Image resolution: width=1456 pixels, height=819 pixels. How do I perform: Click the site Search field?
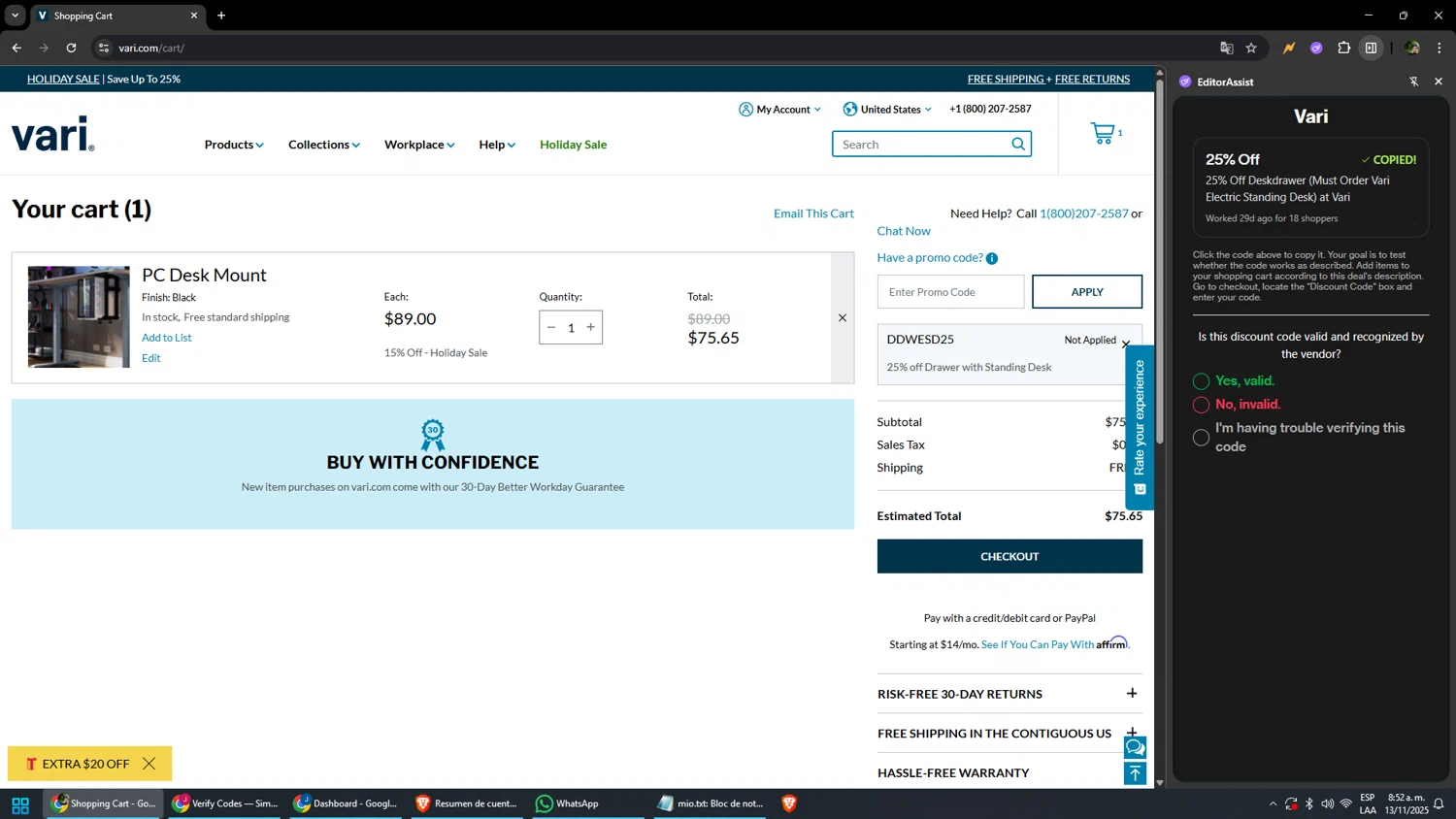tap(920, 145)
